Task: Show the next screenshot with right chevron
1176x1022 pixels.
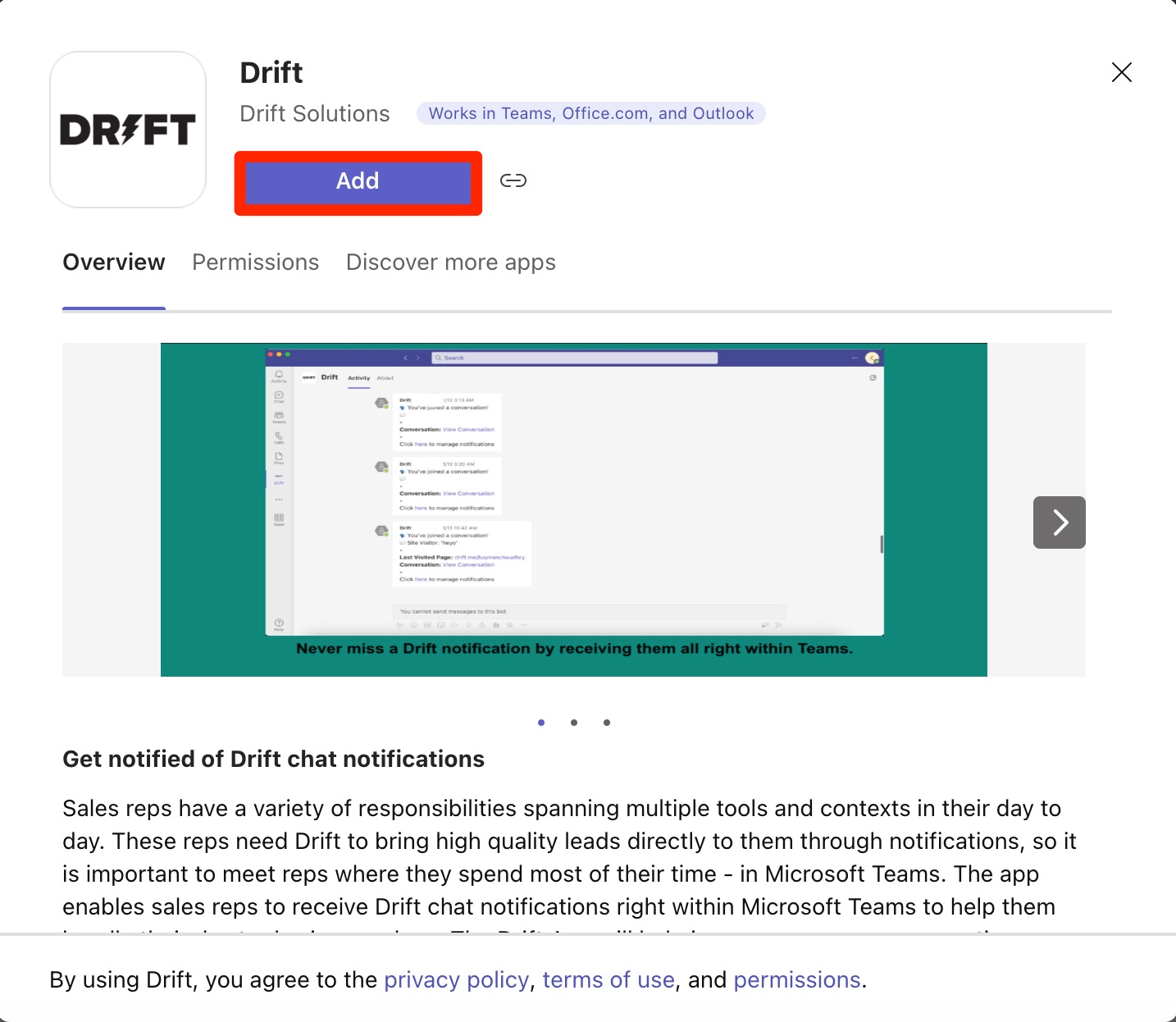Action: [x=1060, y=522]
